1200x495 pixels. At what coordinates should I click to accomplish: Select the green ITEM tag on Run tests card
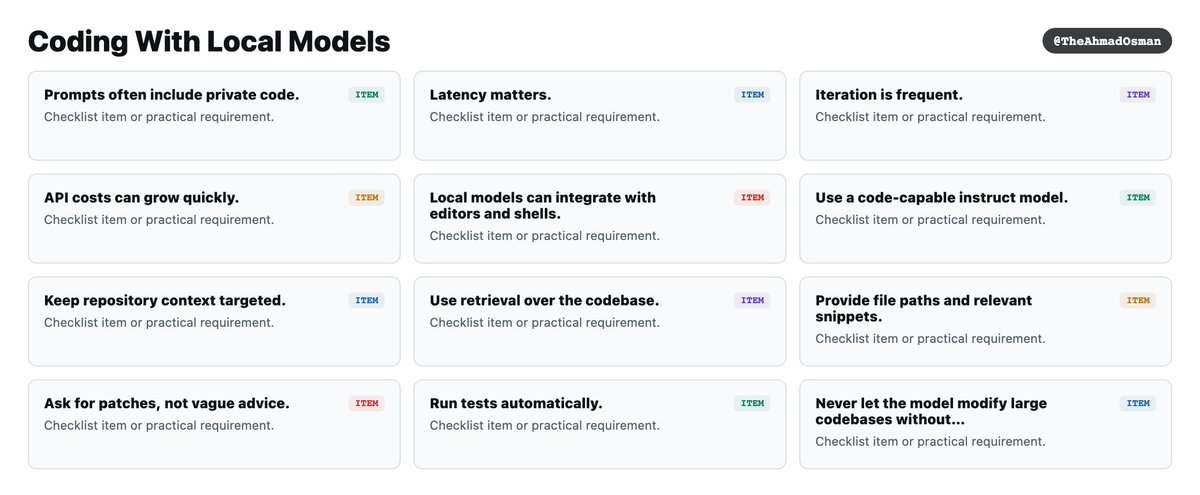(x=752, y=403)
